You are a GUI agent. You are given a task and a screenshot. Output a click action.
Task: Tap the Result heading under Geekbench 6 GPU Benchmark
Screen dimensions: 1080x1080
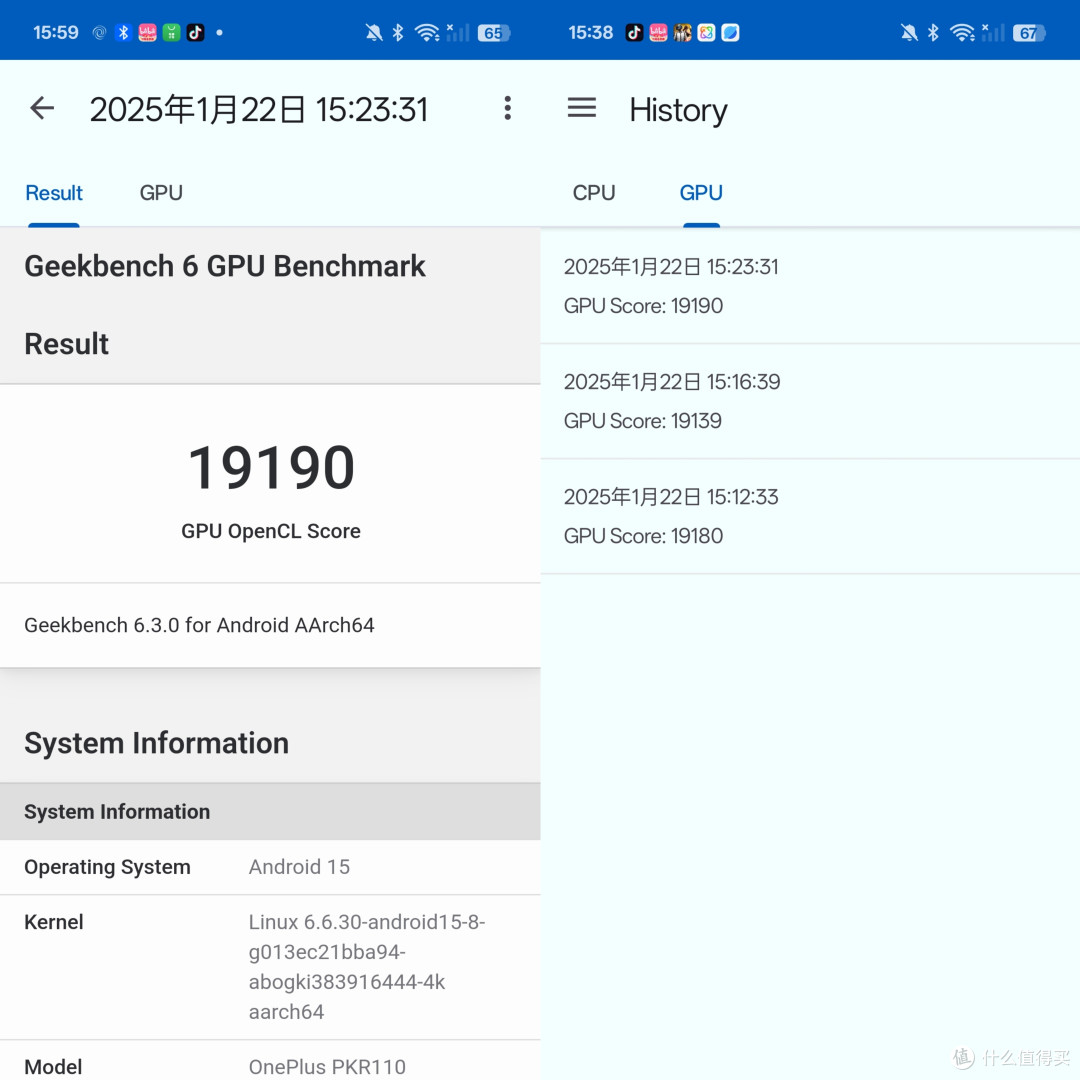coord(67,344)
